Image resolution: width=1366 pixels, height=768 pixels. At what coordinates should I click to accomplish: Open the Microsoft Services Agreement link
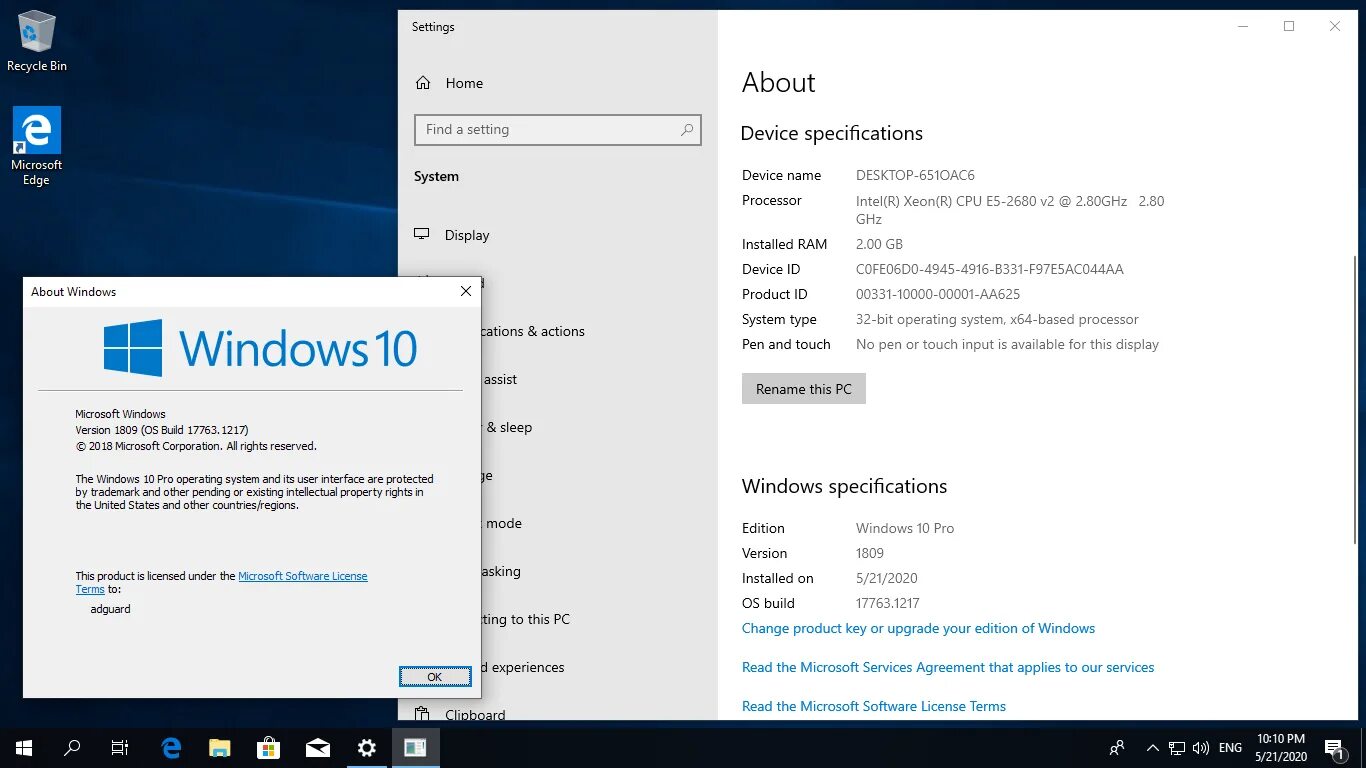(x=948, y=667)
